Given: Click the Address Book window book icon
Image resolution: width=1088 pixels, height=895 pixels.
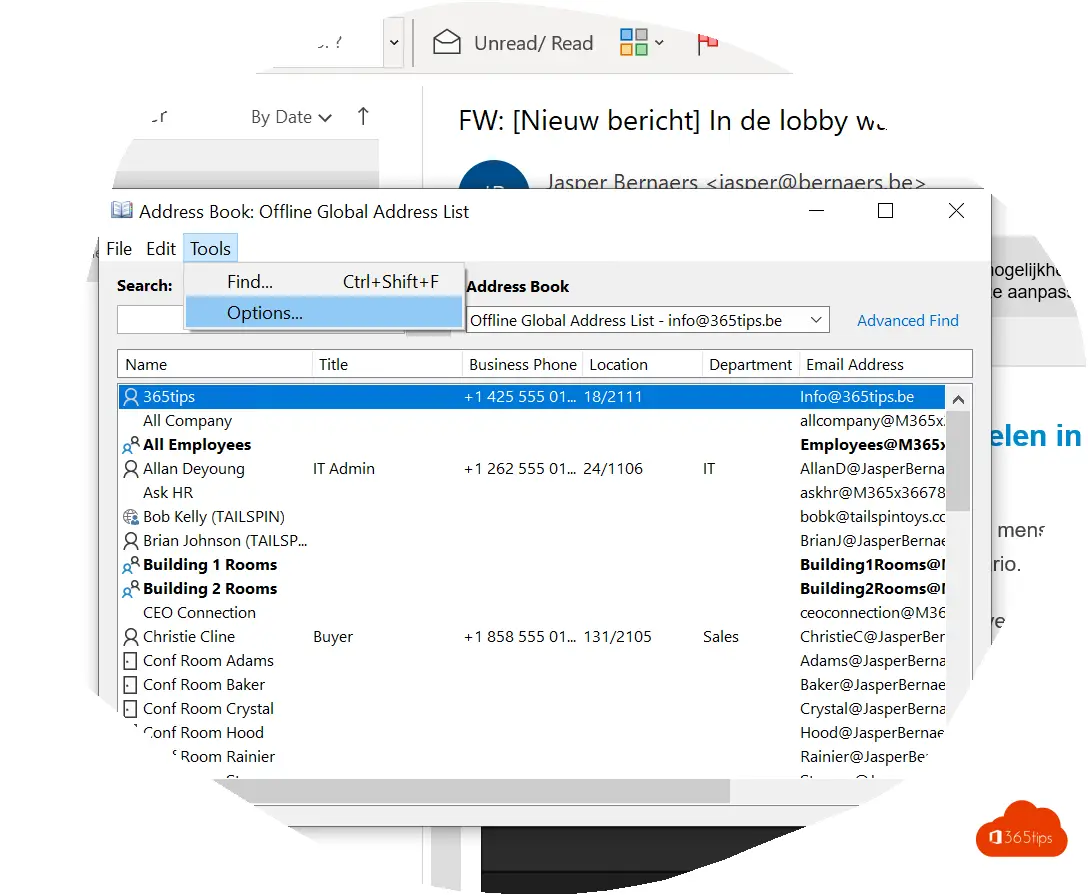Looking at the screenshot, I should pos(122,210).
